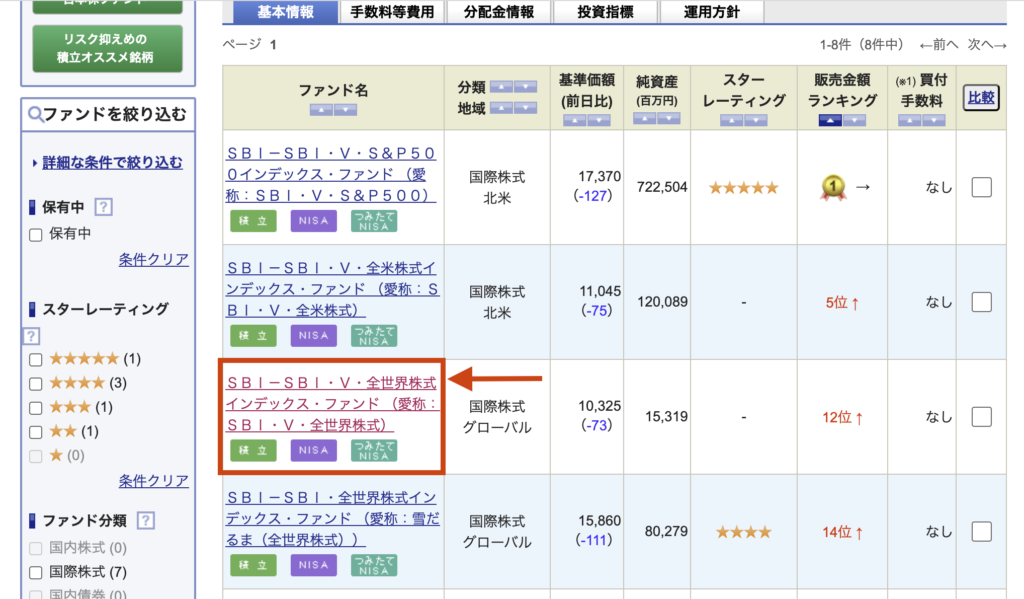Click 条件クリア under star rating filter
The height and width of the screenshot is (599, 1024).
pyautogui.click(x=153, y=481)
